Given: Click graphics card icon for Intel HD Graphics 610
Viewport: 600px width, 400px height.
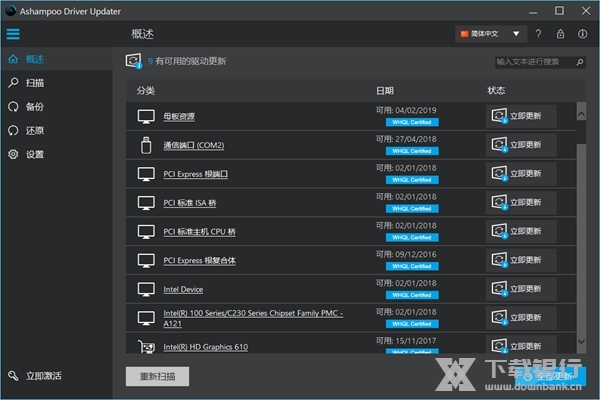Looking at the screenshot, I should point(147,347).
